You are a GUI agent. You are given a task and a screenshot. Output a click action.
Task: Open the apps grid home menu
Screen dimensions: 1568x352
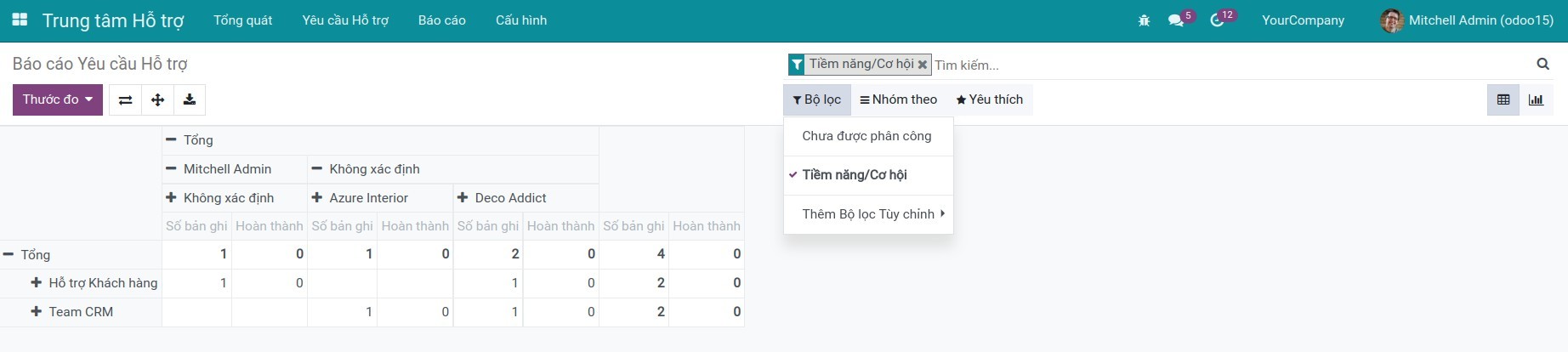pyautogui.click(x=20, y=20)
